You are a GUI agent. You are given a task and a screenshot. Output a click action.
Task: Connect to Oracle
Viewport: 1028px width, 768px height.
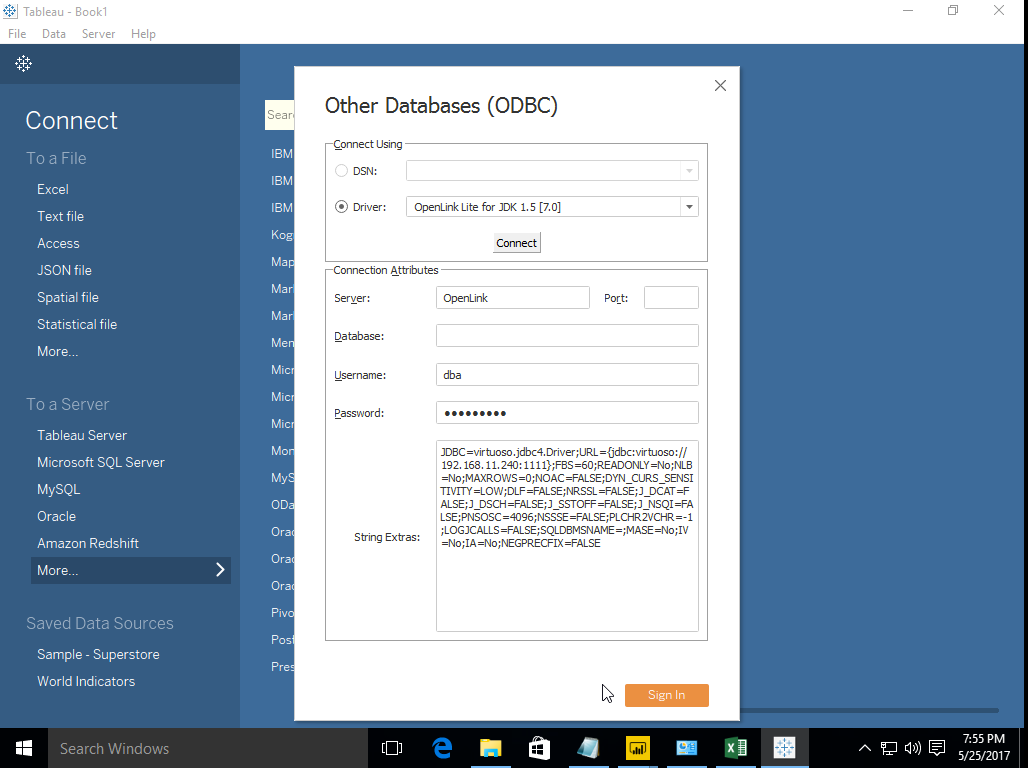(x=56, y=516)
